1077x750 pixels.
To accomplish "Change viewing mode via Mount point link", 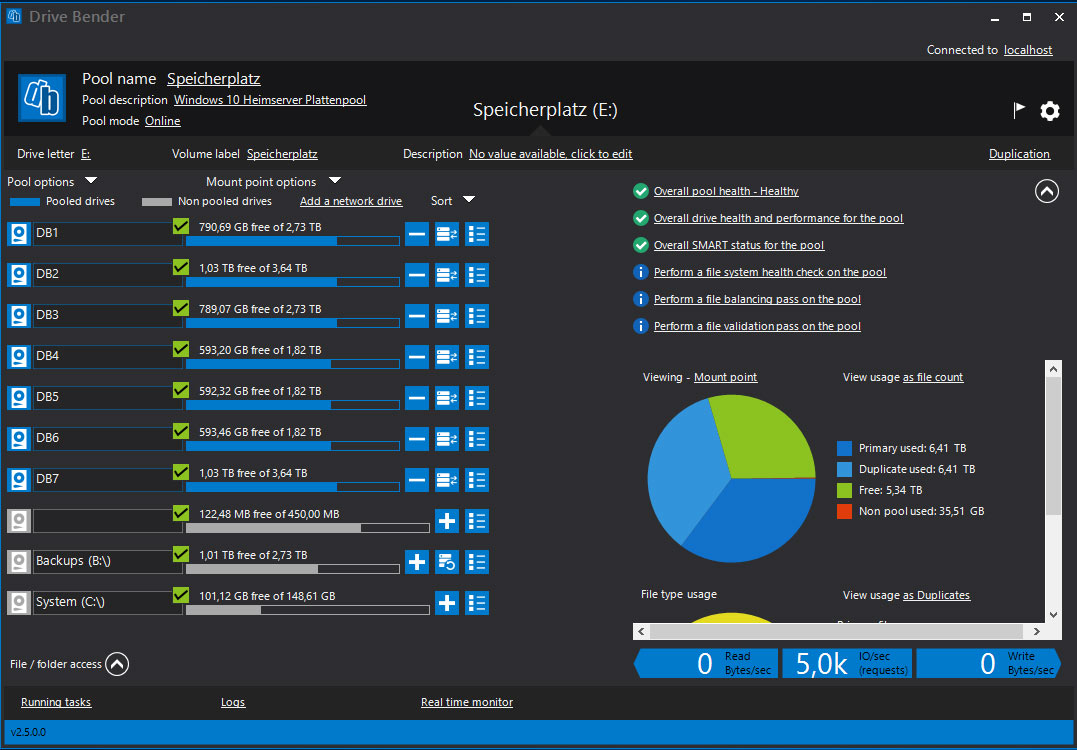I will tap(725, 377).
